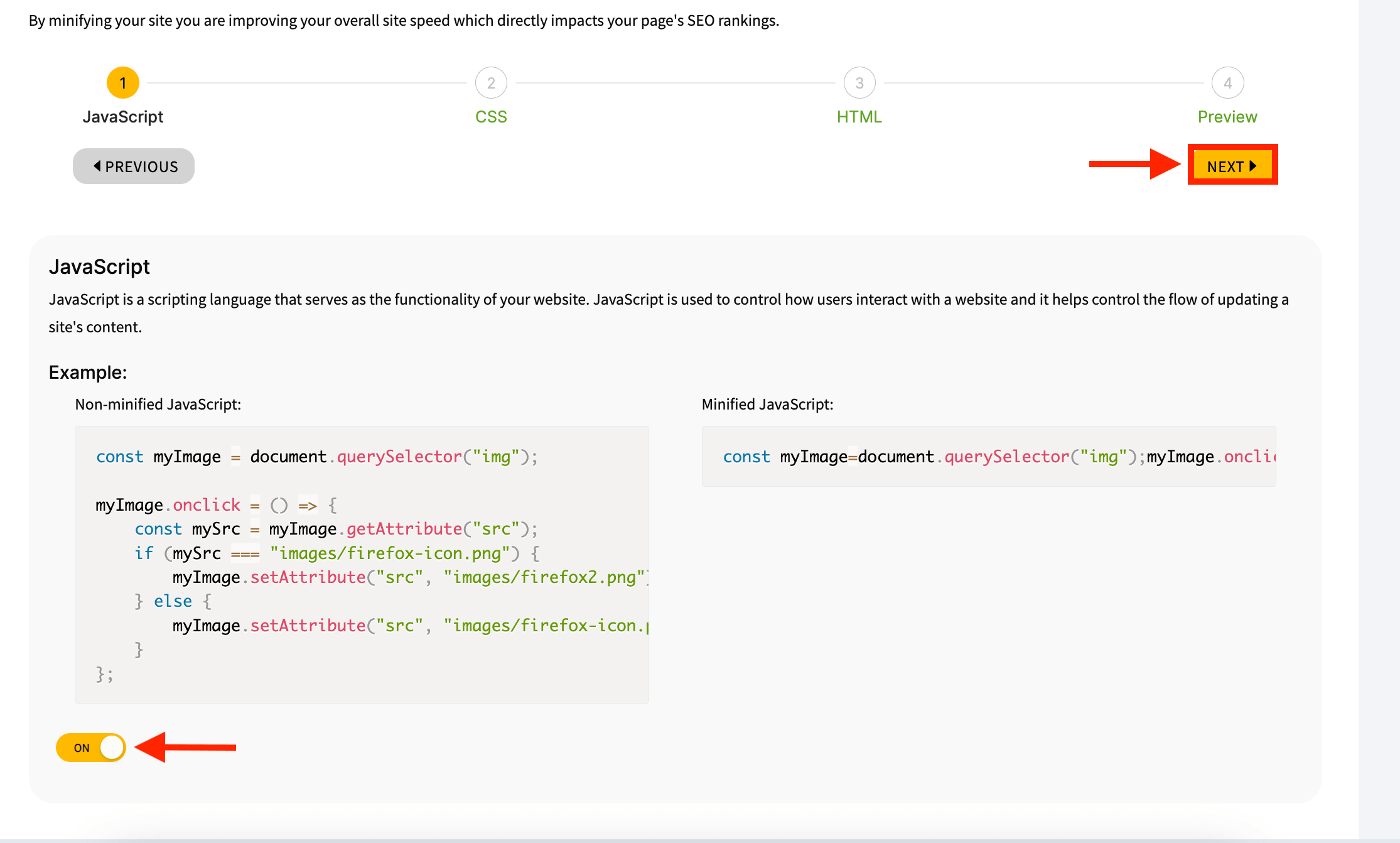Select step 1 JavaScript circle
The image size is (1400, 843).
[x=123, y=83]
